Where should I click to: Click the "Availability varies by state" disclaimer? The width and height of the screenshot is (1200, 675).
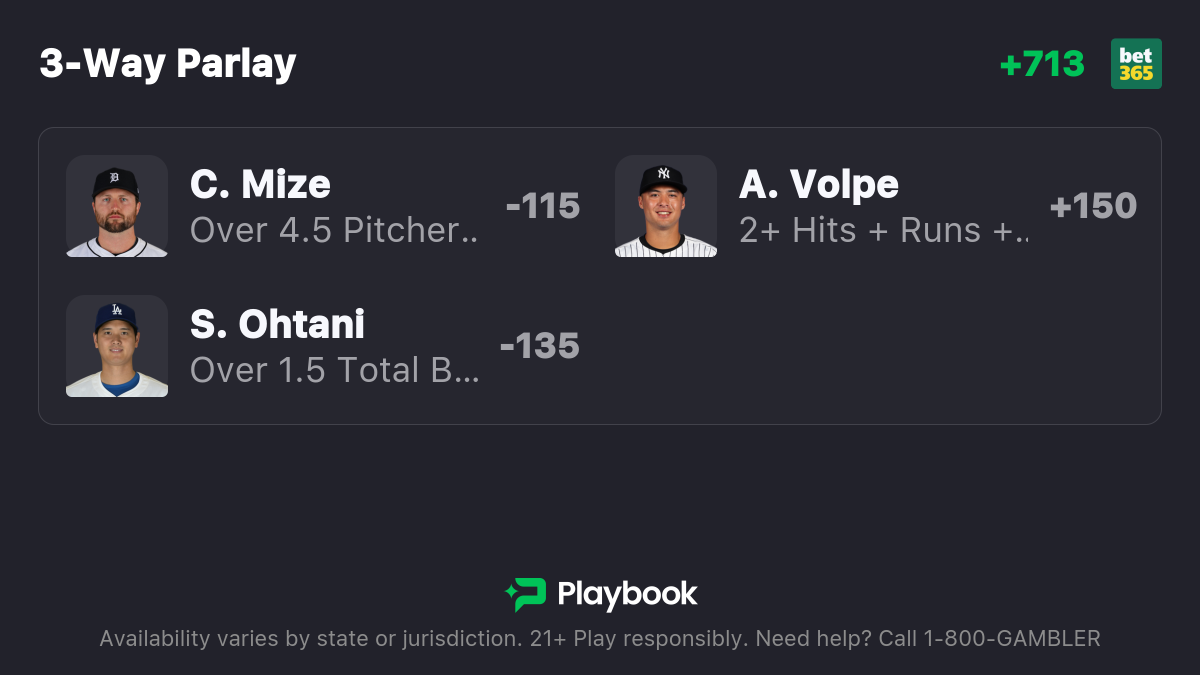click(308, 639)
